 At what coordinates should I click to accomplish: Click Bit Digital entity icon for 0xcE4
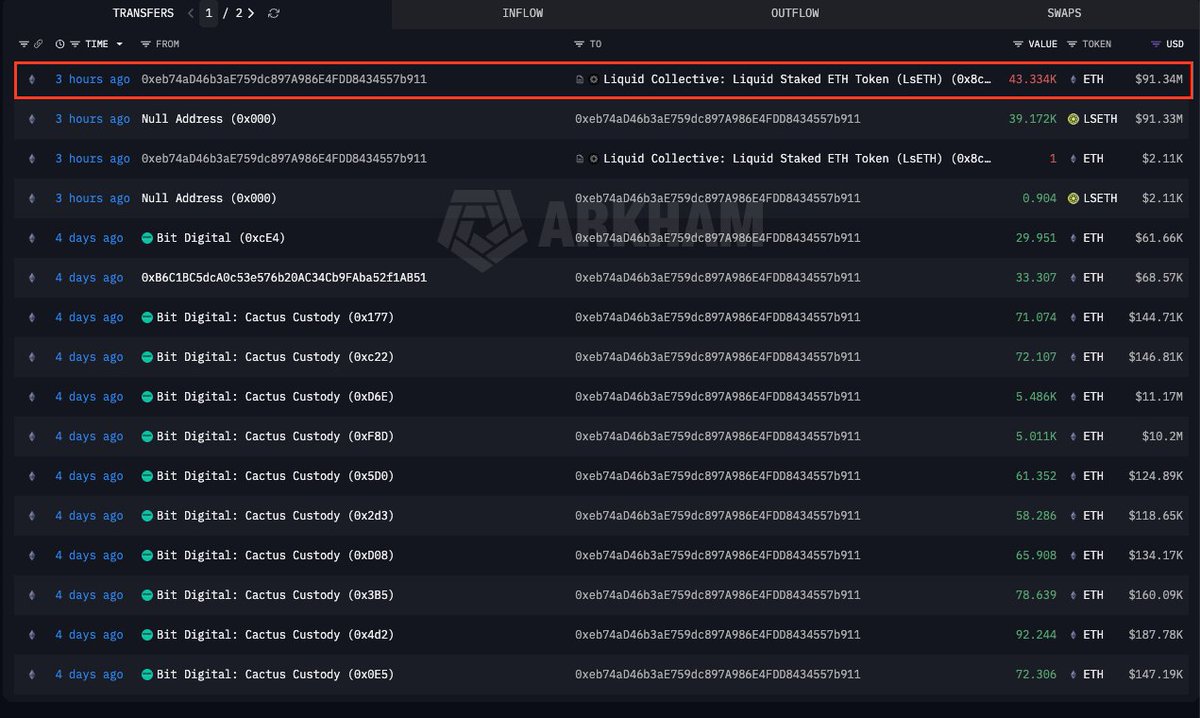pyautogui.click(x=147, y=238)
